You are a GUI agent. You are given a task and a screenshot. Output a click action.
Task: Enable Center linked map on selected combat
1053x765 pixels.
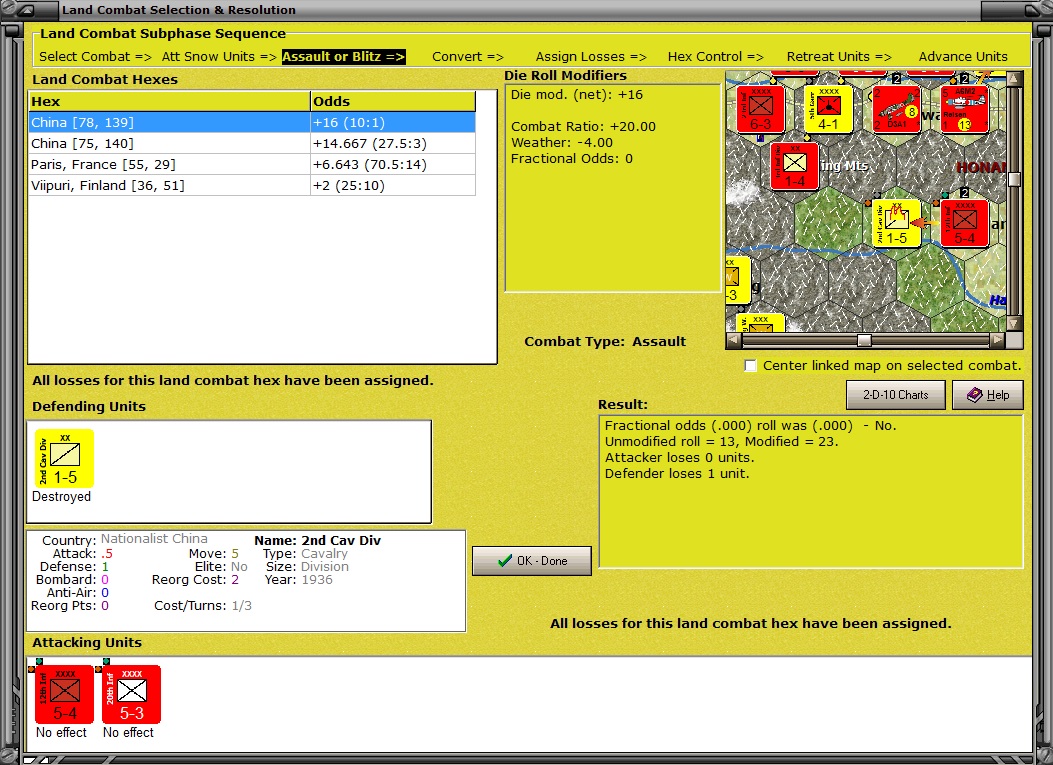pos(750,365)
